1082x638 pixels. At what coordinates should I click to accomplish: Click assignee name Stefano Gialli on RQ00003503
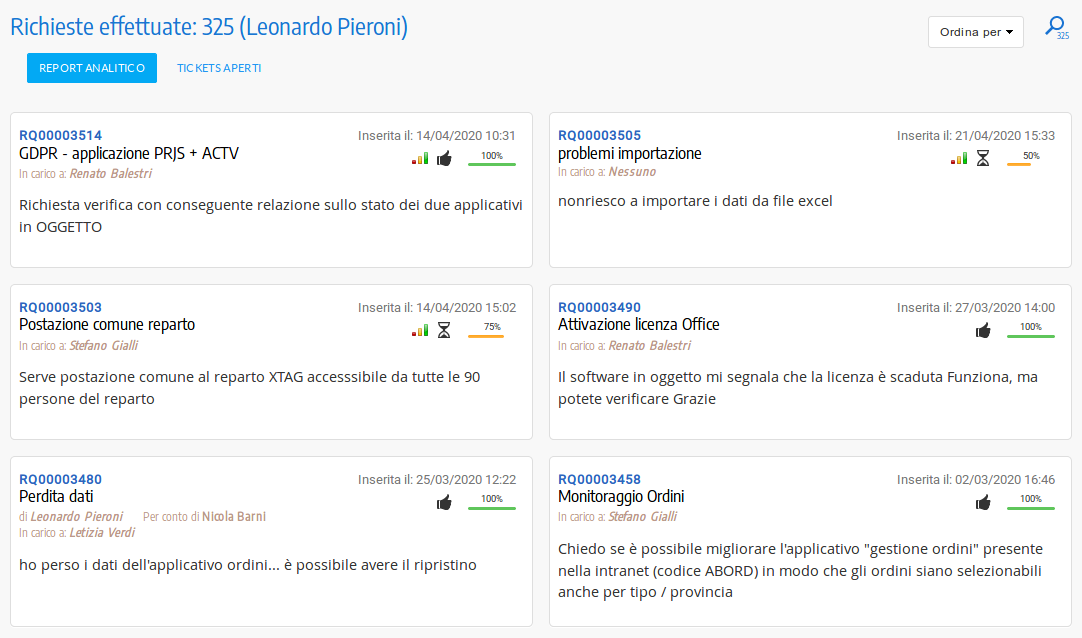(103, 346)
